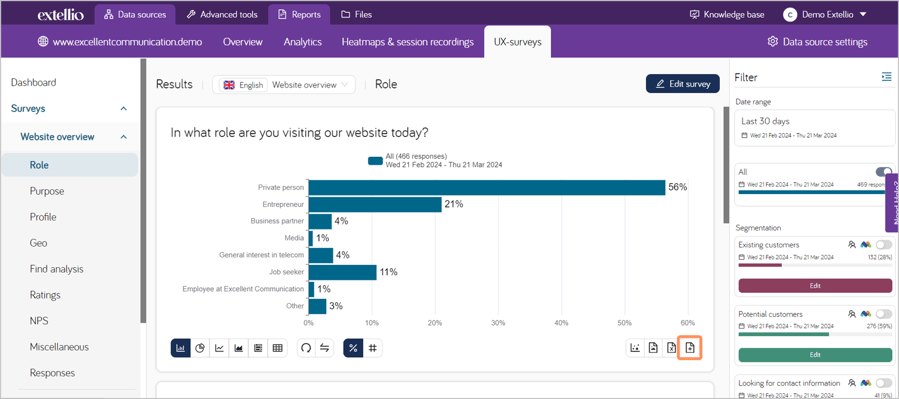Viewport: 899px width, 399px height.
Task: Click people icon on Potential customers segment
Action: pyautogui.click(x=852, y=314)
